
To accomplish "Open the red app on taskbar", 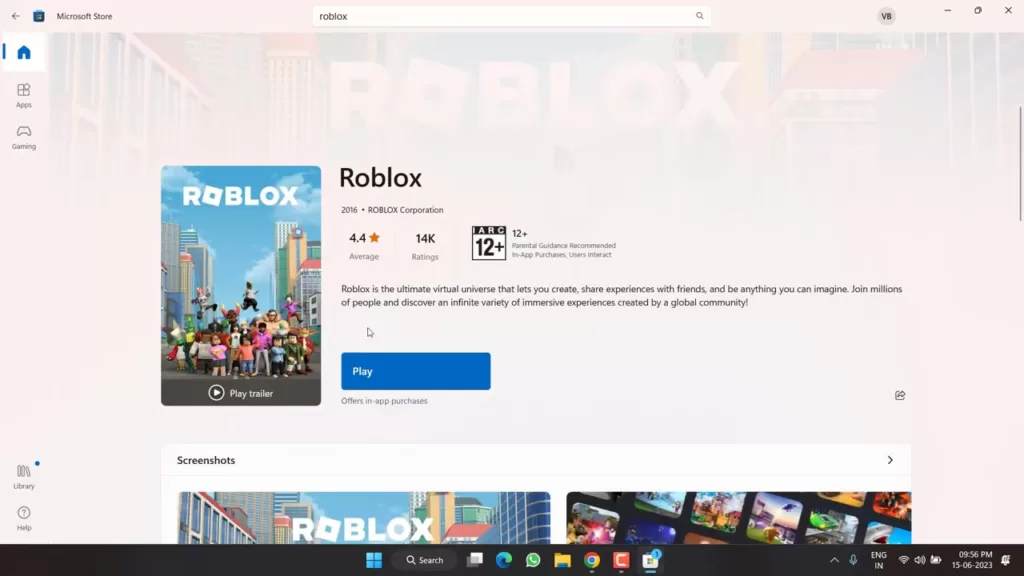I will [621, 560].
